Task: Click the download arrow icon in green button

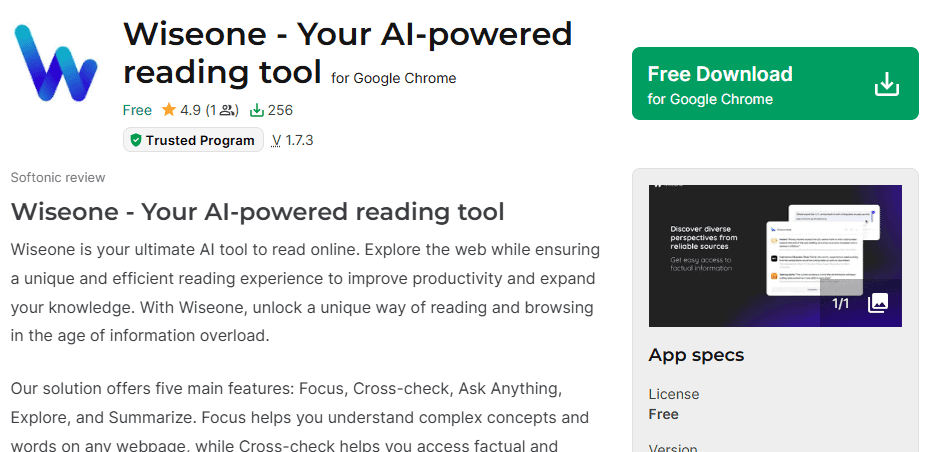Action: 886,84
